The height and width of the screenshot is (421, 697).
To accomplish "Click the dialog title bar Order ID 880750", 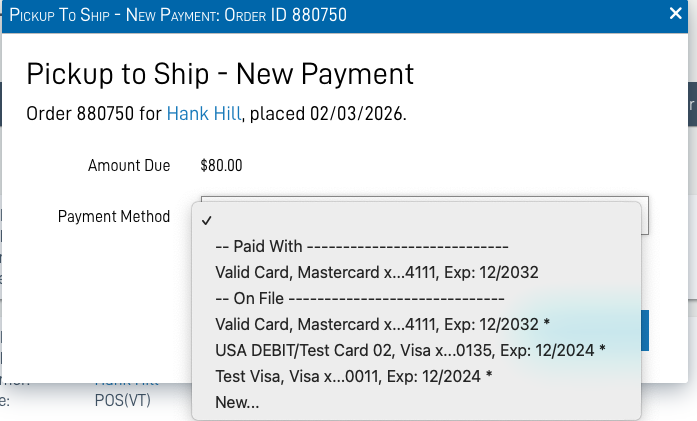I will click(x=178, y=15).
